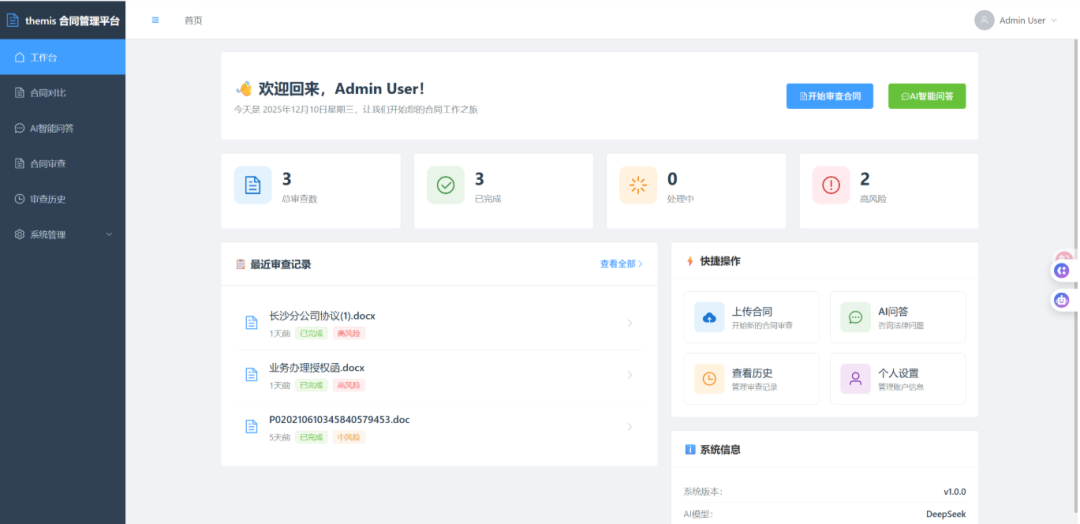Click the 处理中 orange spinner icon
The height and width of the screenshot is (524, 1080).
(638, 185)
